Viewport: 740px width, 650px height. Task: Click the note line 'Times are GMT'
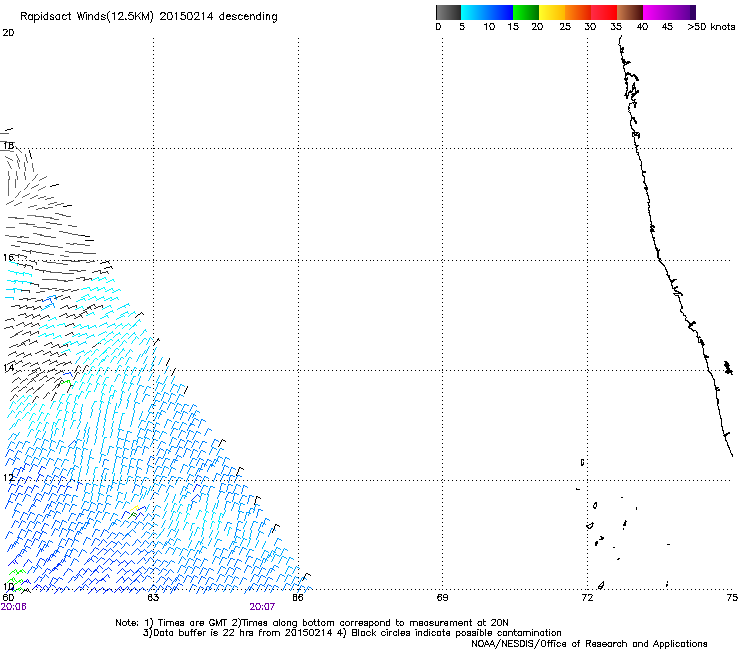pos(191,623)
